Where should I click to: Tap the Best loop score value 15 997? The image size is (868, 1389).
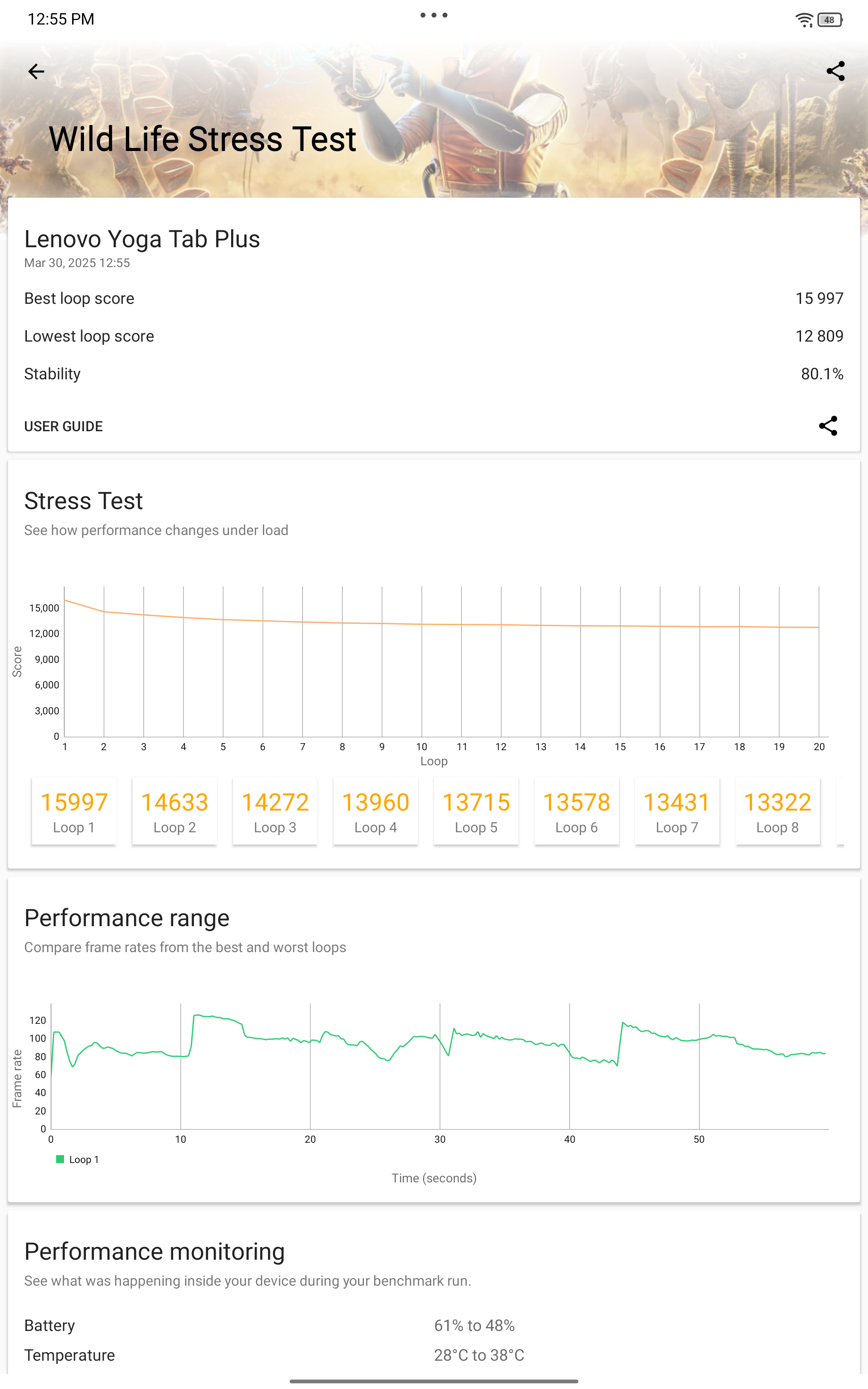(x=819, y=299)
